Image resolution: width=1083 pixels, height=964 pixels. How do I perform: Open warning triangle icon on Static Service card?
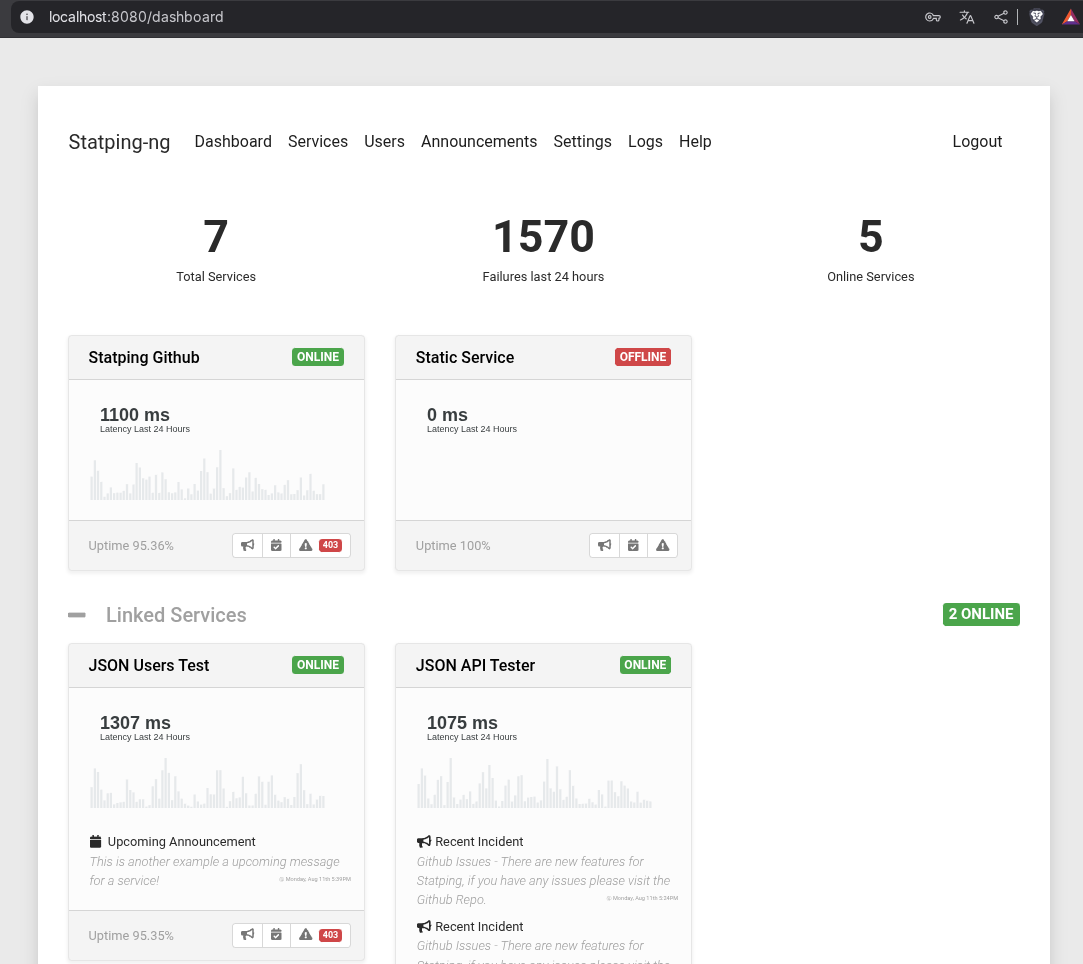pos(662,545)
